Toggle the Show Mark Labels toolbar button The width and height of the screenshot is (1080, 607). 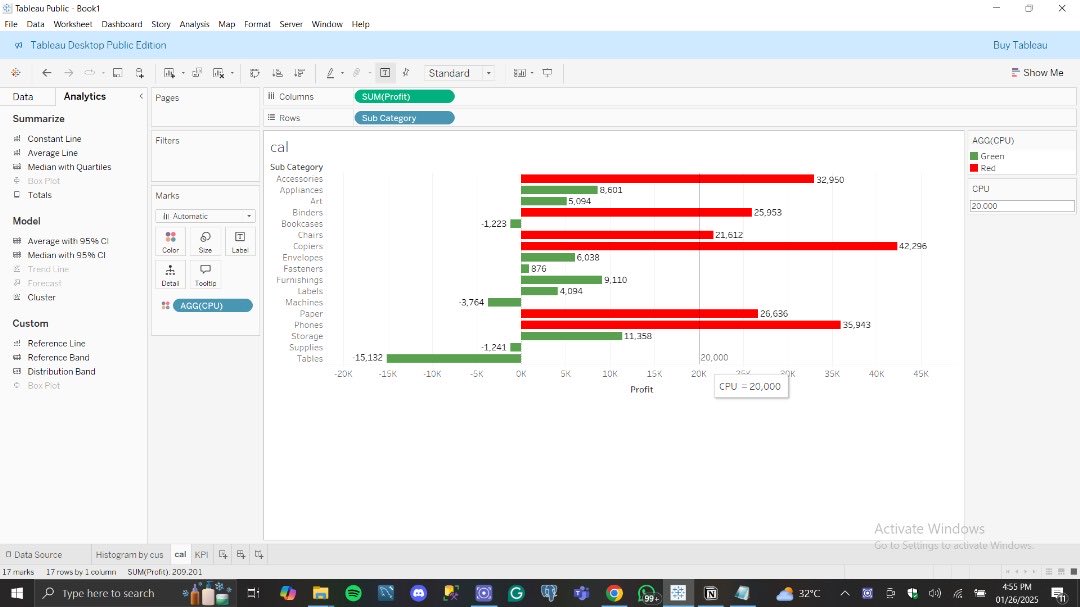click(x=385, y=72)
